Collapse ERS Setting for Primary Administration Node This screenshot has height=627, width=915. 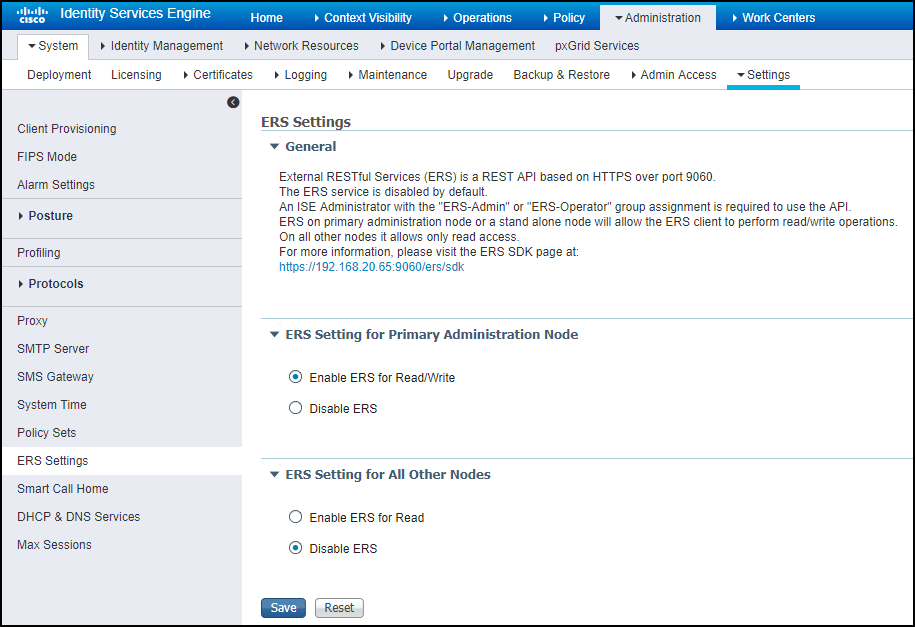pyautogui.click(x=274, y=335)
